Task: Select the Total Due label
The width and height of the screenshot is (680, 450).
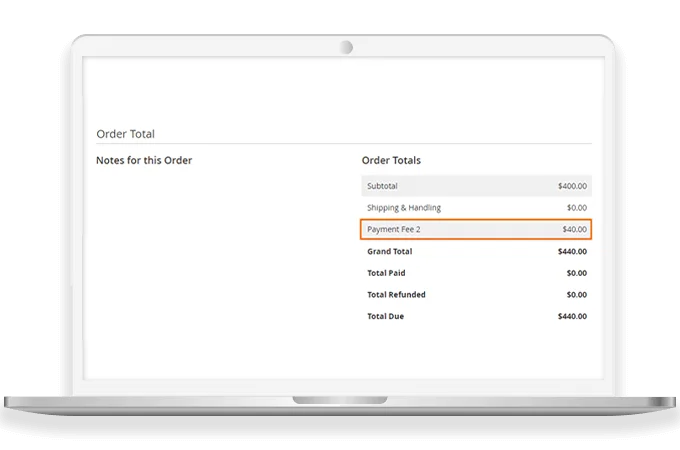Action: (x=386, y=316)
